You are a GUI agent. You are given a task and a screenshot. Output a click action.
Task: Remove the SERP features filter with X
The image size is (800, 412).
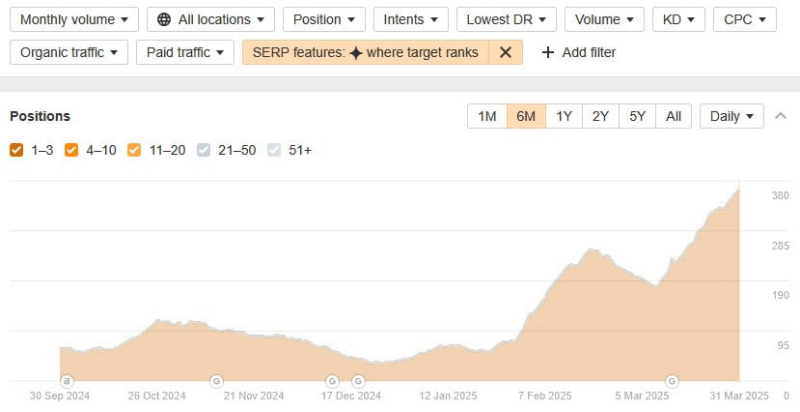tap(506, 52)
